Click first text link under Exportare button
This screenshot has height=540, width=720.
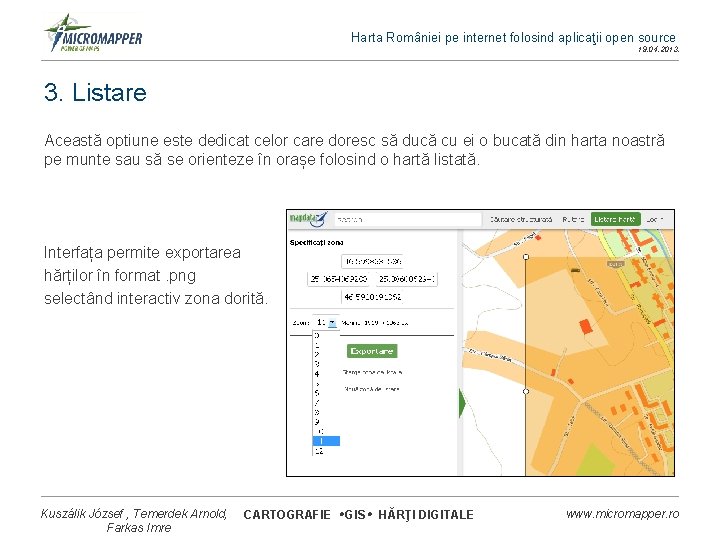coord(372,372)
